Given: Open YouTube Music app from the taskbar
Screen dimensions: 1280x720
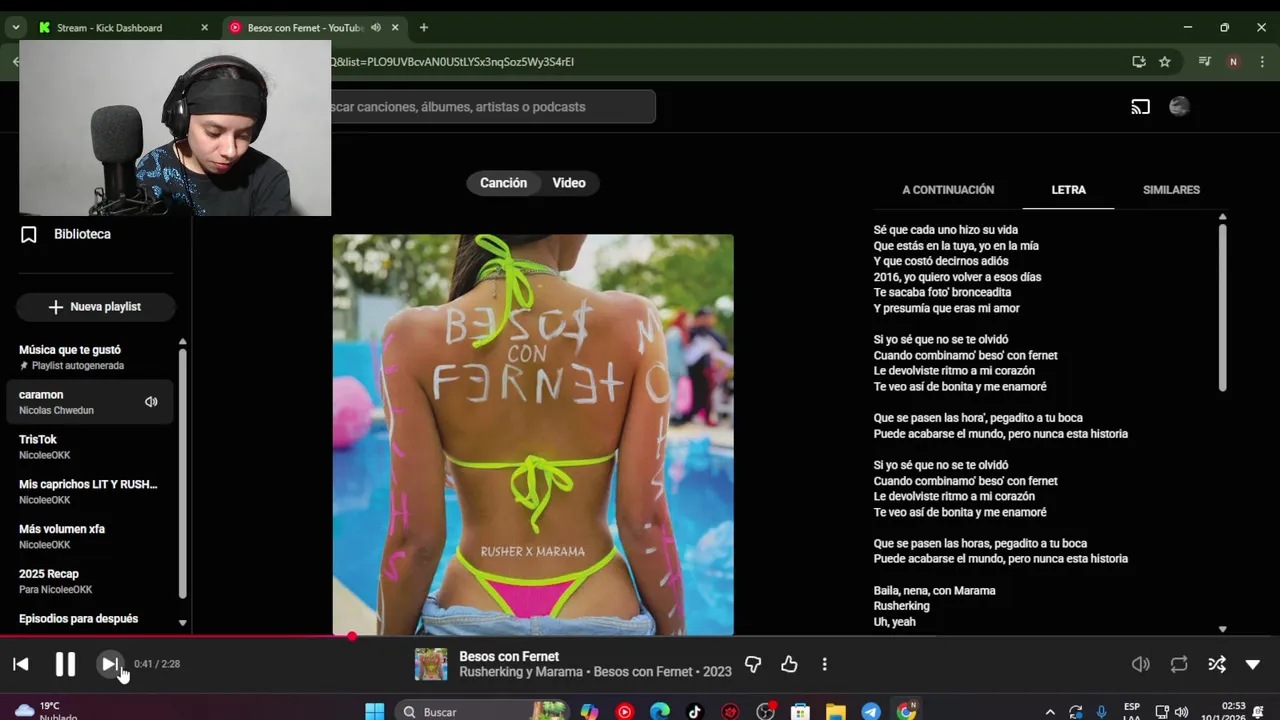Looking at the screenshot, I should coord(625,712).
